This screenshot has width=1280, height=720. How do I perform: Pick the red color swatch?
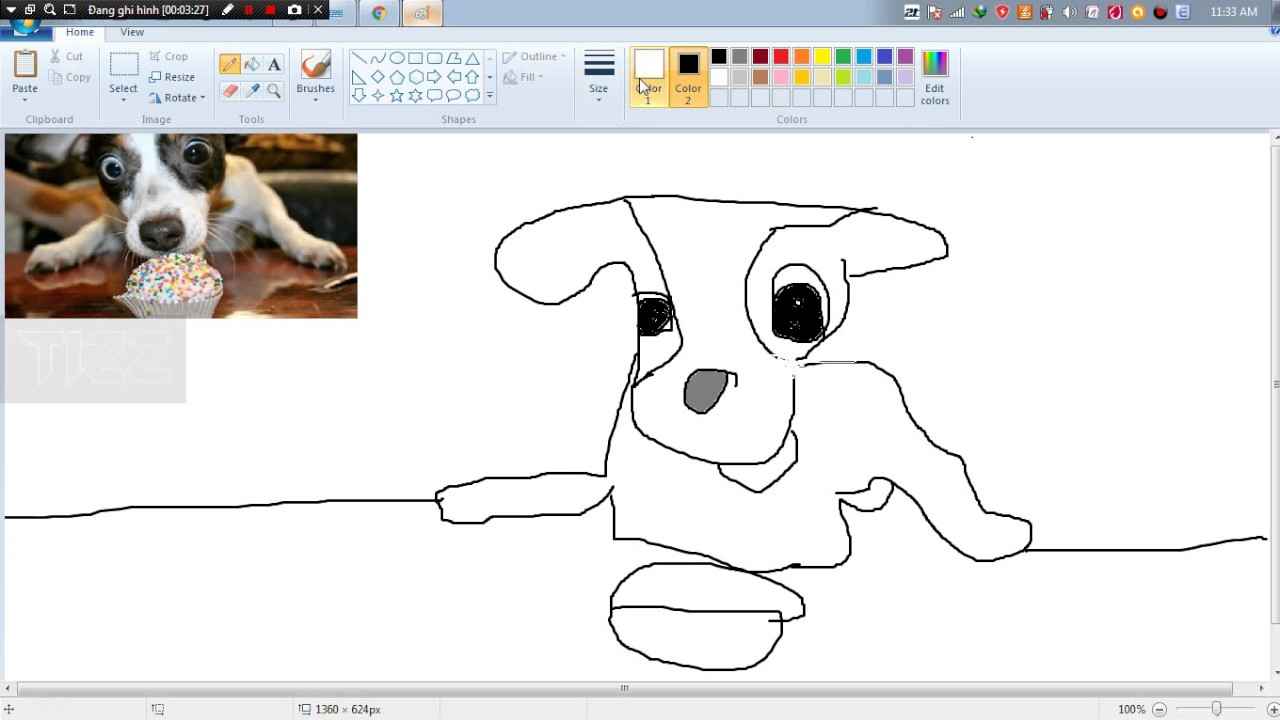point(781,57)
